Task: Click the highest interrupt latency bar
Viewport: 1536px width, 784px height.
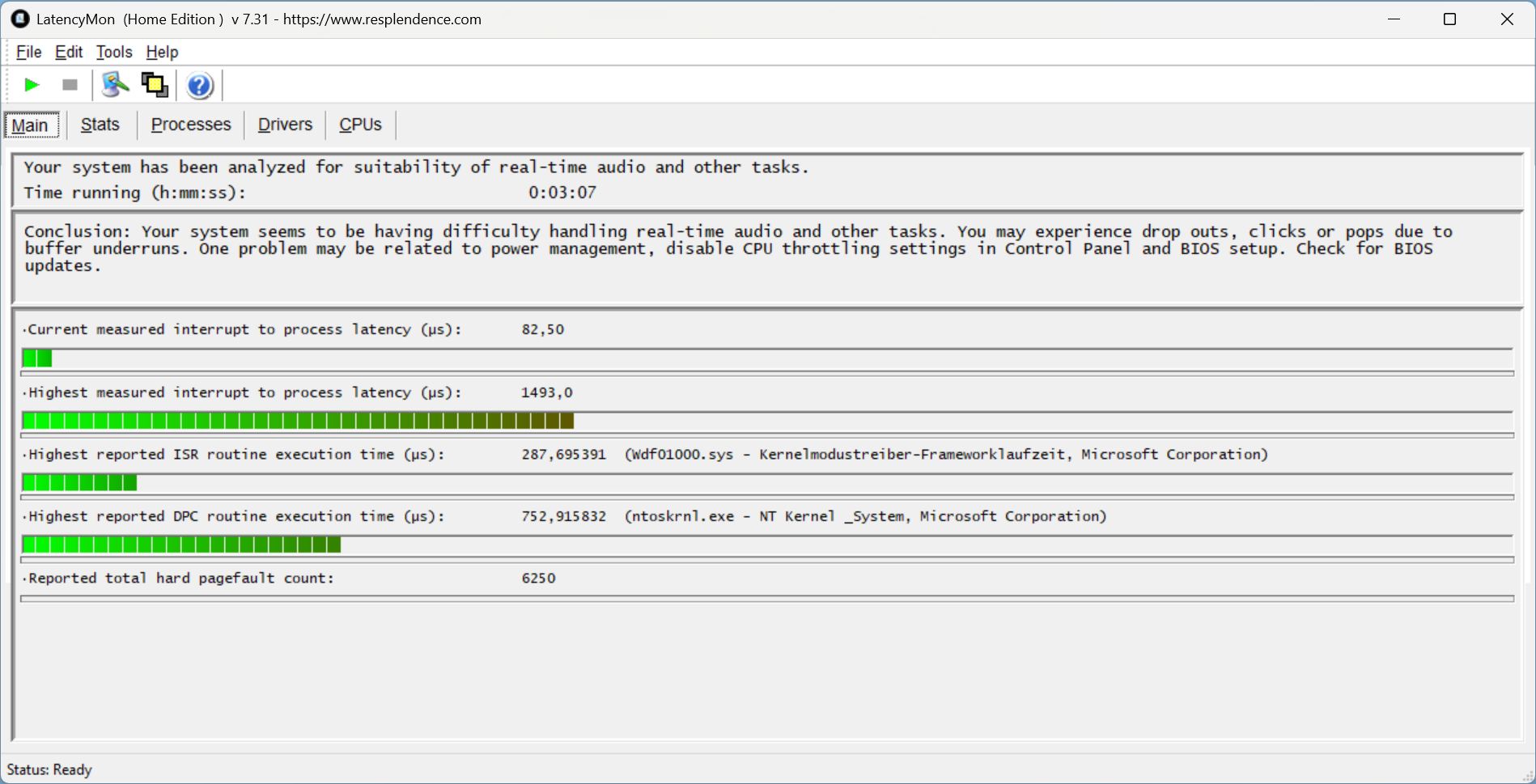Action: tap(298, 421)
